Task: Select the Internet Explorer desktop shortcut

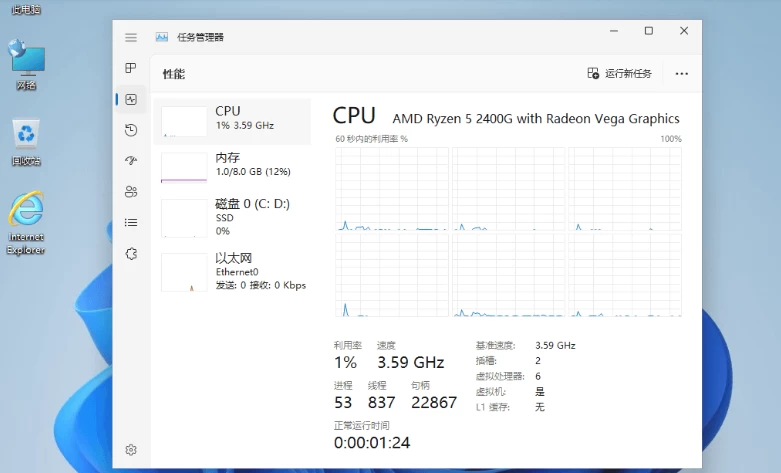Action: [x=26, y=222]
